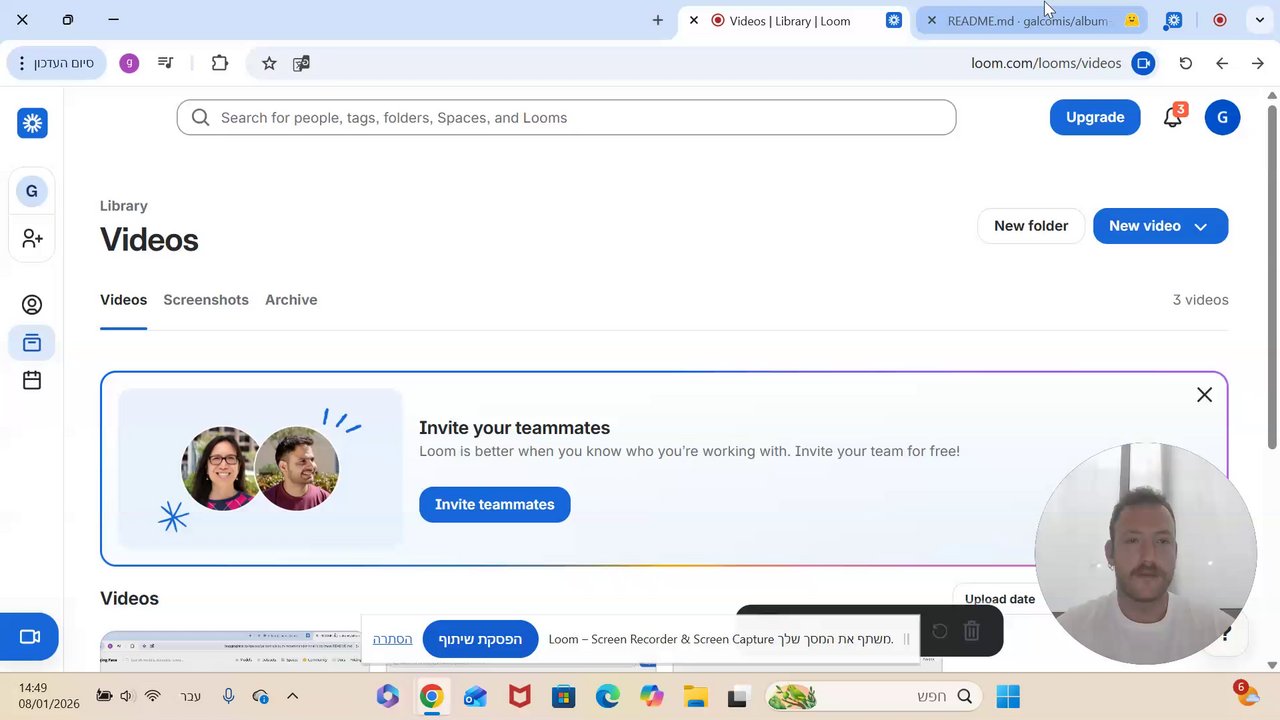Image resolution: width=1280 pixels, height=720 pixels.
Task: Click the hide link on sharing bar
Action: [392, 639]
